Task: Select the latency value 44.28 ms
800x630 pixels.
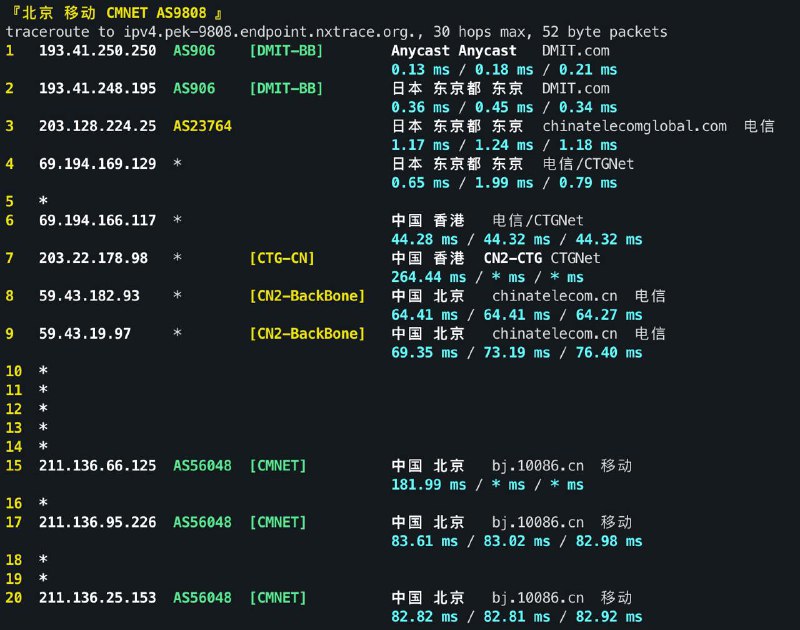Action: 424,240
